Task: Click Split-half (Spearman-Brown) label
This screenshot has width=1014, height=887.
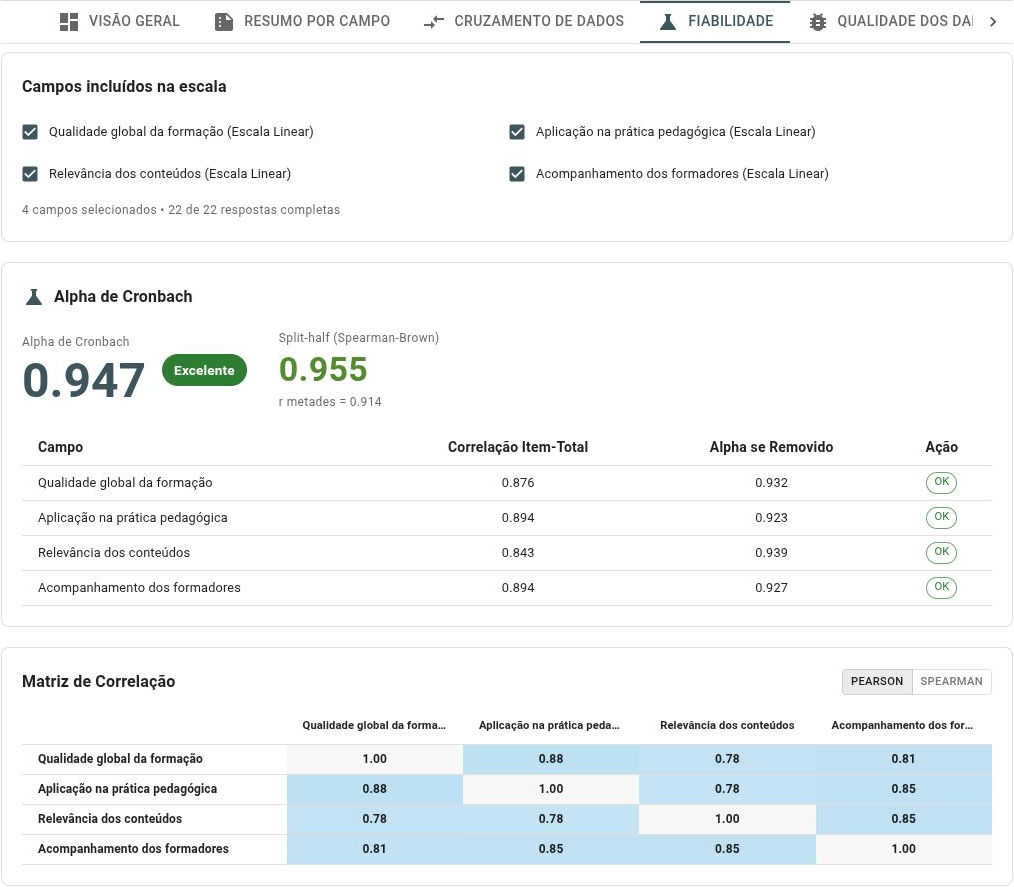Action: point(359,337)
